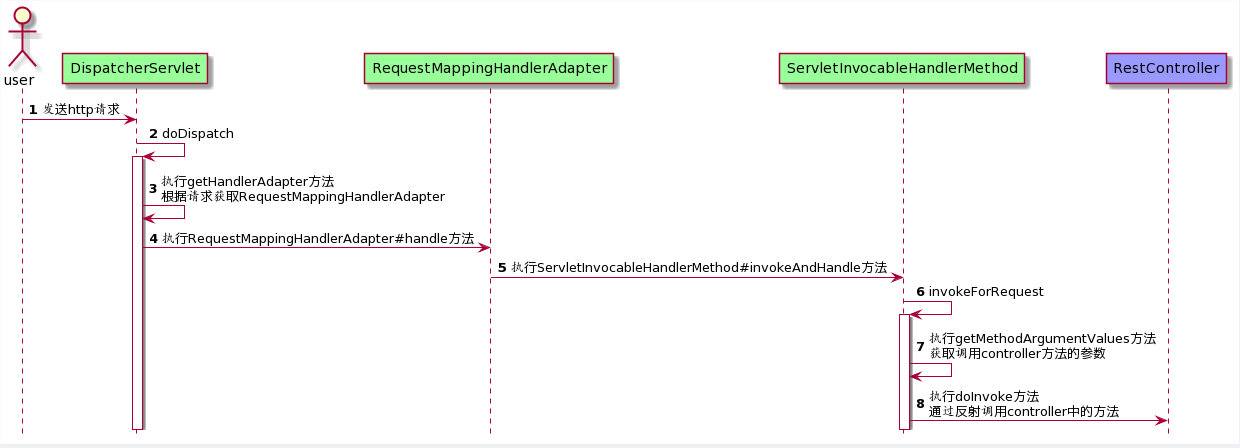
Task: Click the doDispatch self-call loop arrow
Action: coord(183,150)
